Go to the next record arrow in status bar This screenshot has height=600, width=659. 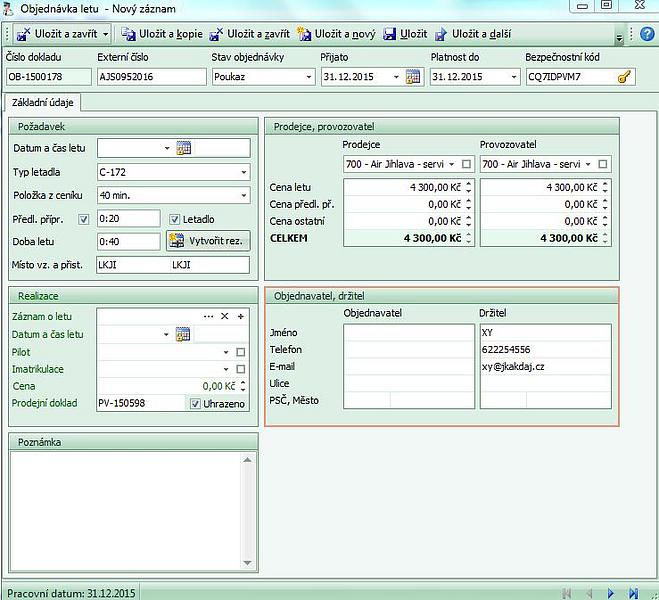pyautogui.click(x=612, y=593)
